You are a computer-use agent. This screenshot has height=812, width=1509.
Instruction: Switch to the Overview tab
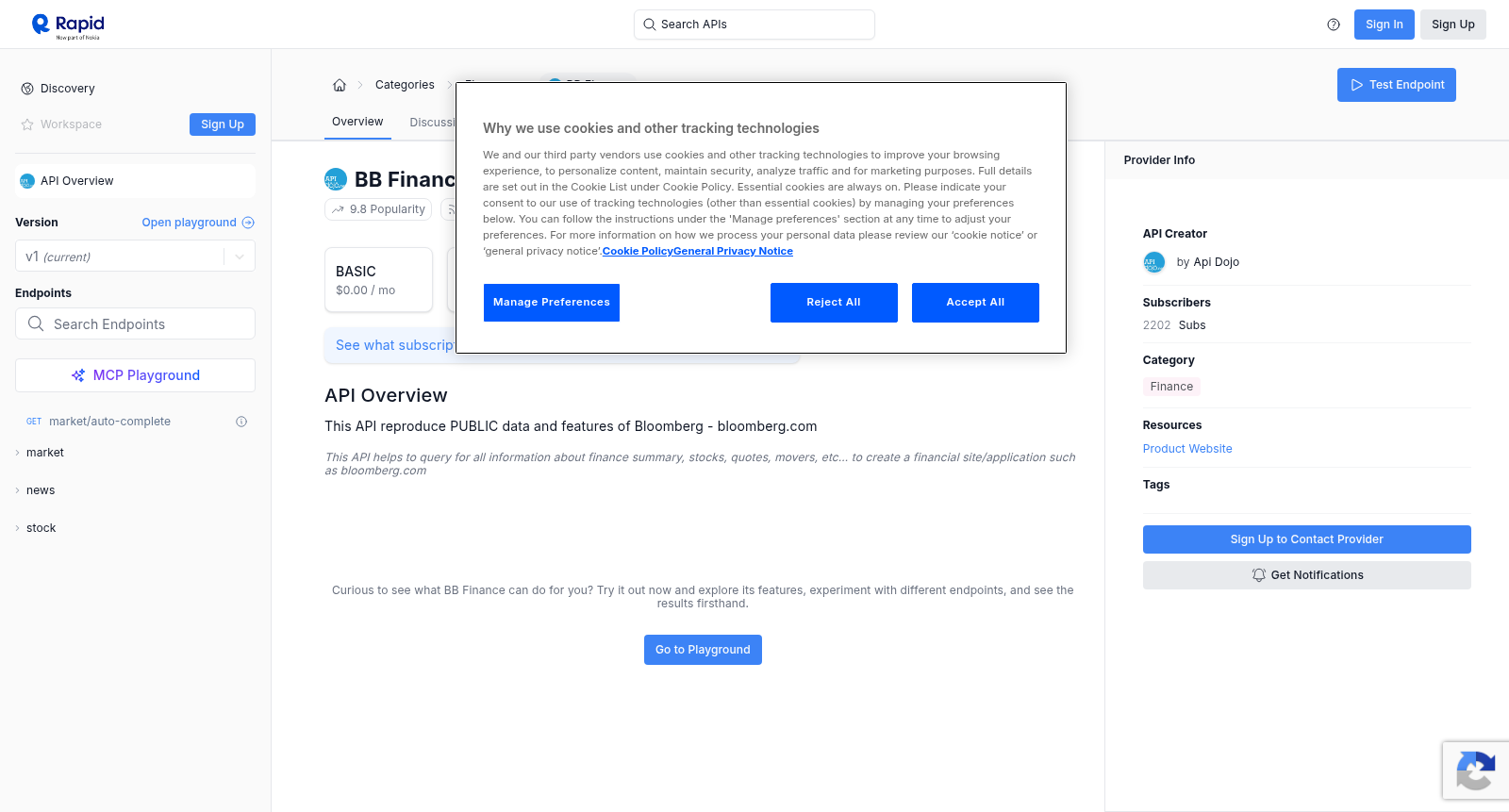tap(357, 122)
